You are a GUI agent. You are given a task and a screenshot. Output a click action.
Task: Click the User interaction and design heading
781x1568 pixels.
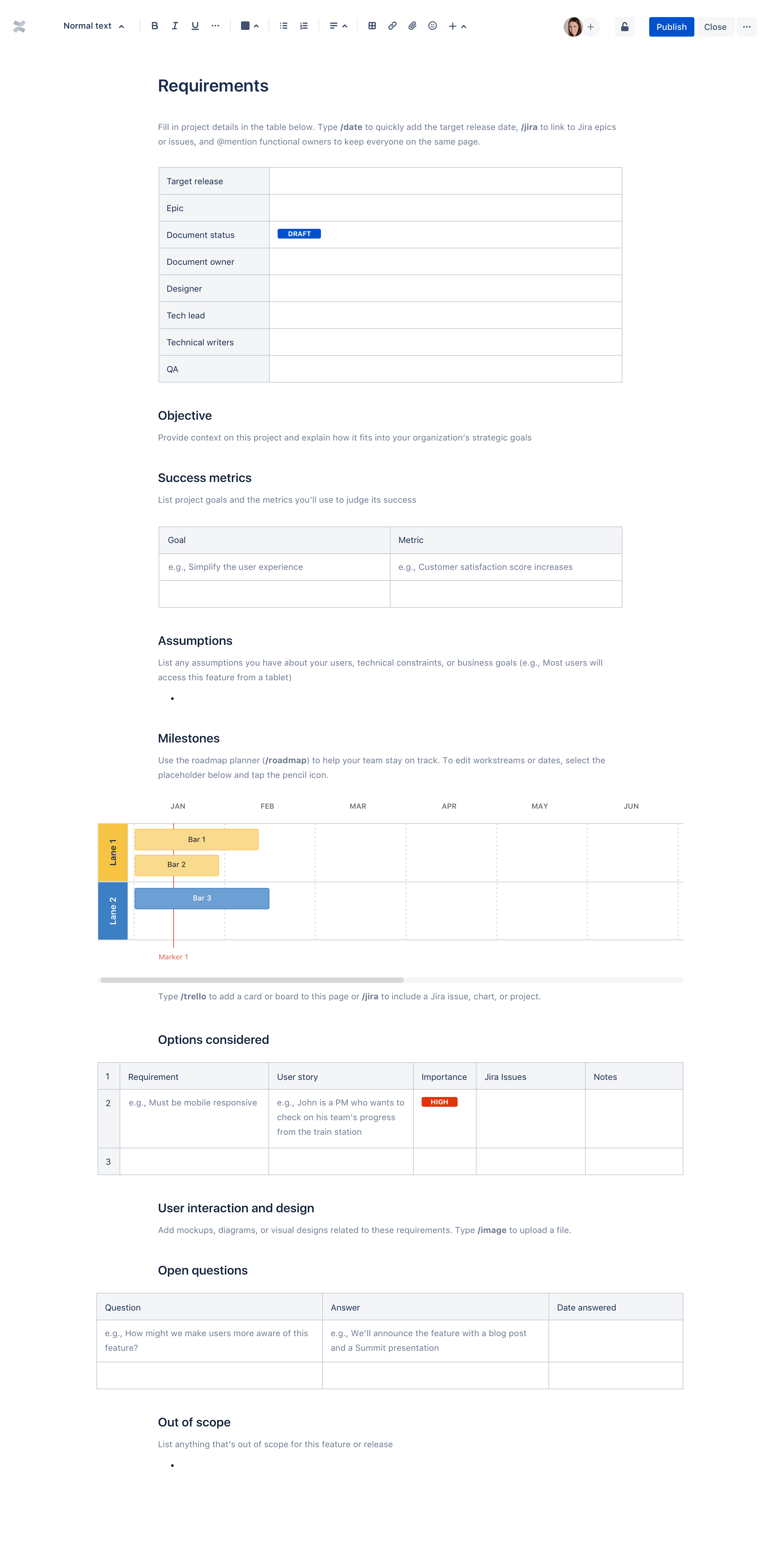tap(236, 1208)
